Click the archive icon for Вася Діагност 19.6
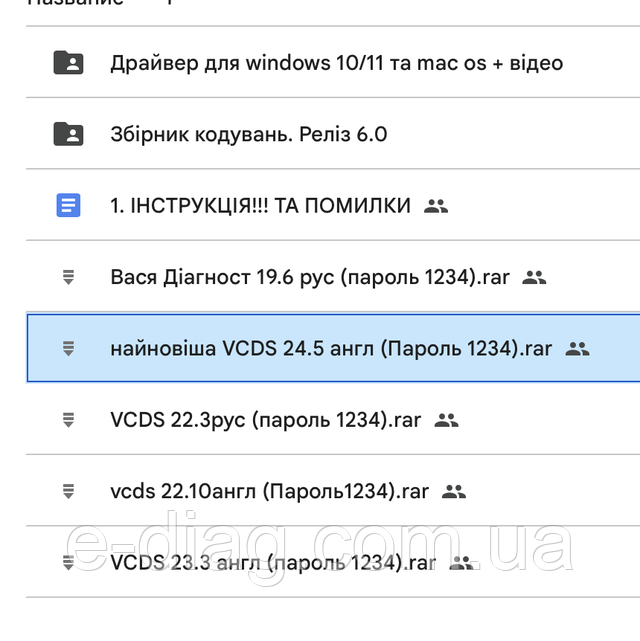The height and width of the screenshot is (641, 640). (x=68, y=278)
